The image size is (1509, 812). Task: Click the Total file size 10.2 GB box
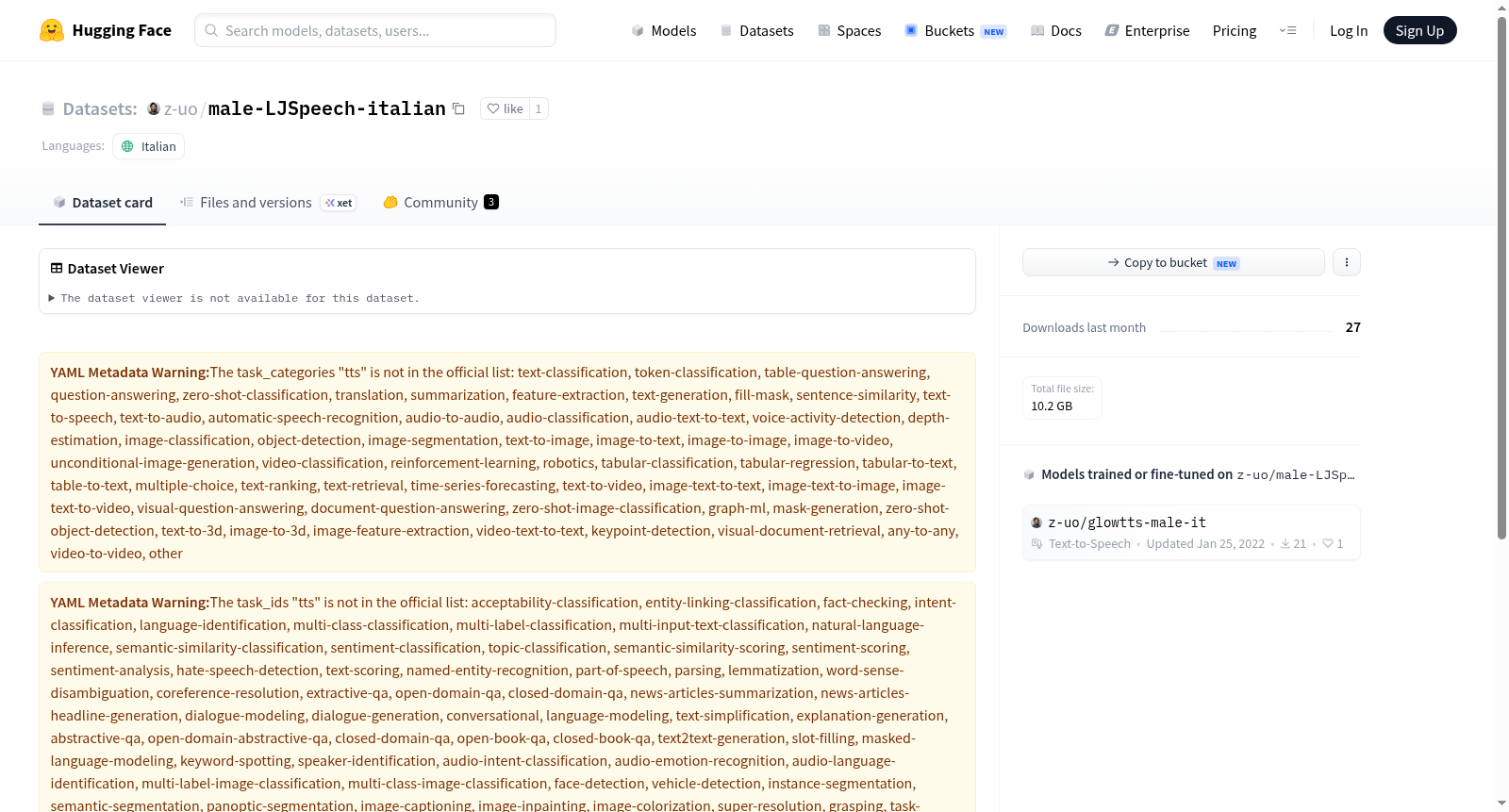(1062, 397)
